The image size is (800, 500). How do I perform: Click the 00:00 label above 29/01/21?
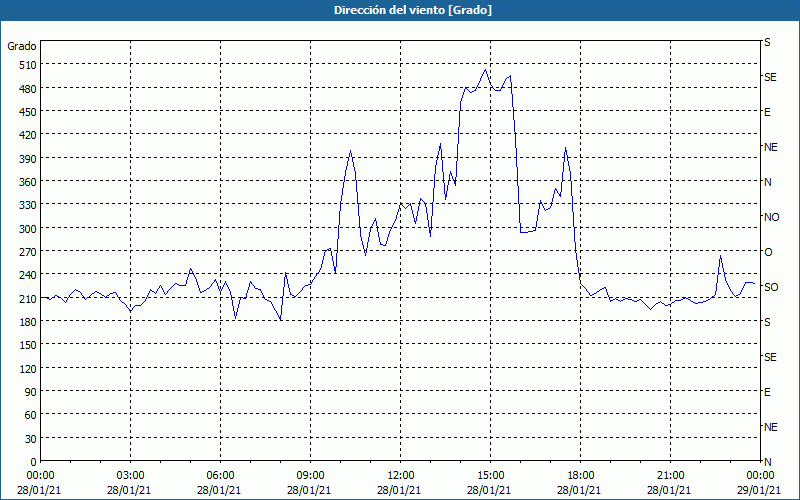coord(760,476)
